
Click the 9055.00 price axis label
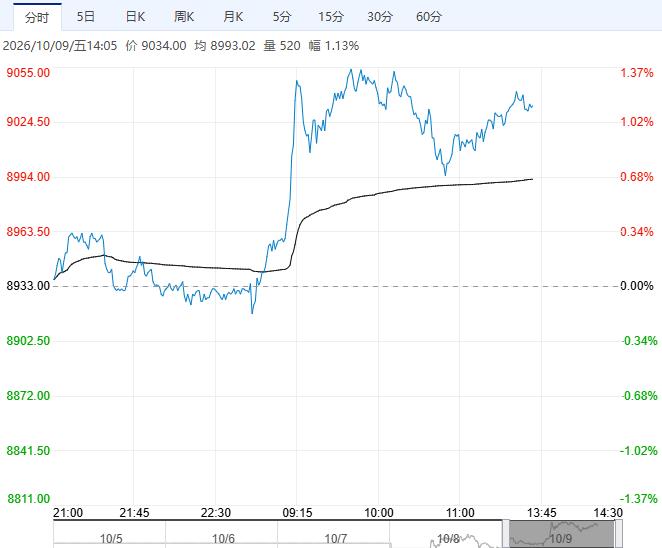[28, 73]
